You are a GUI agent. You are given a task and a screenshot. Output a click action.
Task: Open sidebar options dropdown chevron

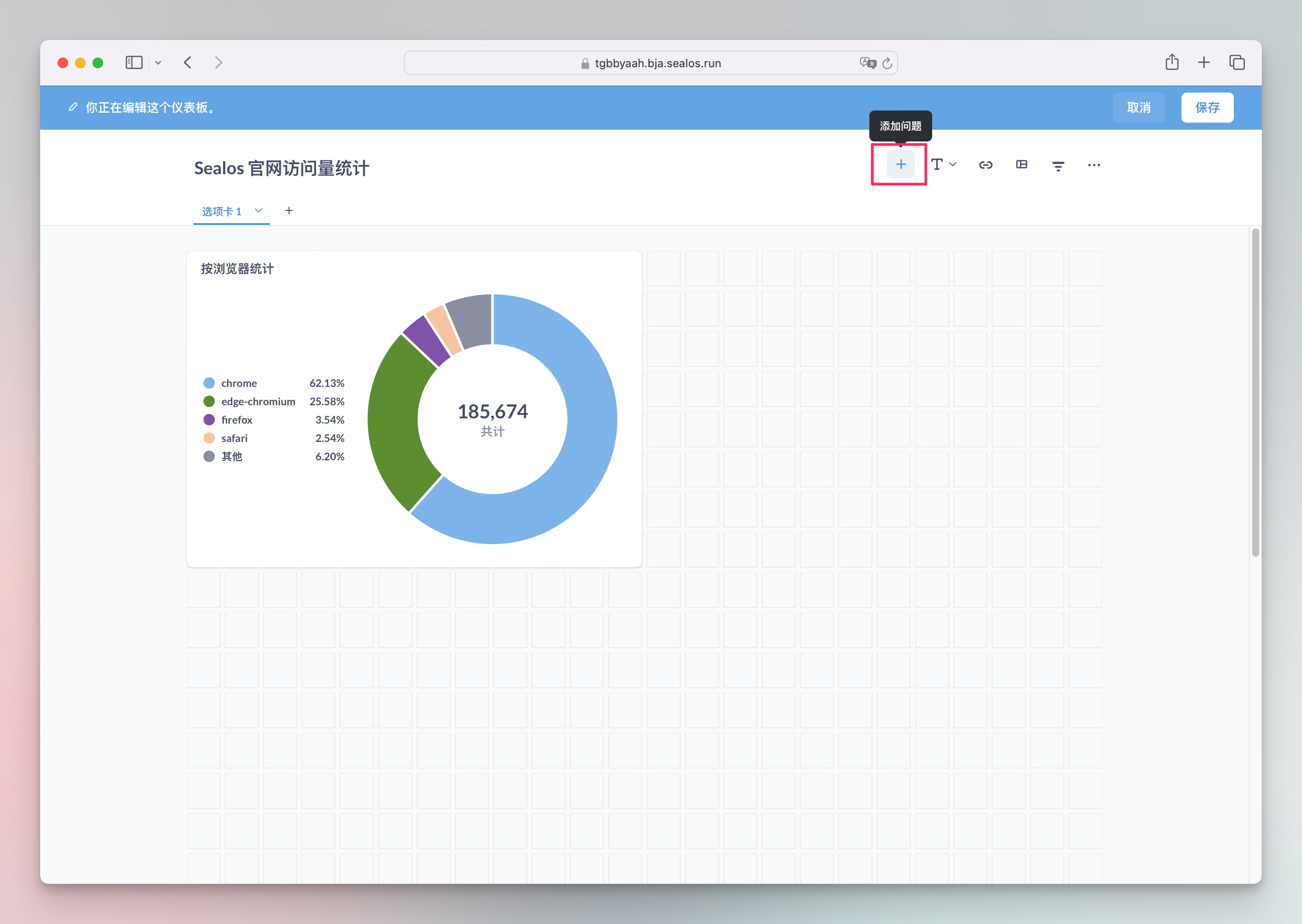[158, 63]
